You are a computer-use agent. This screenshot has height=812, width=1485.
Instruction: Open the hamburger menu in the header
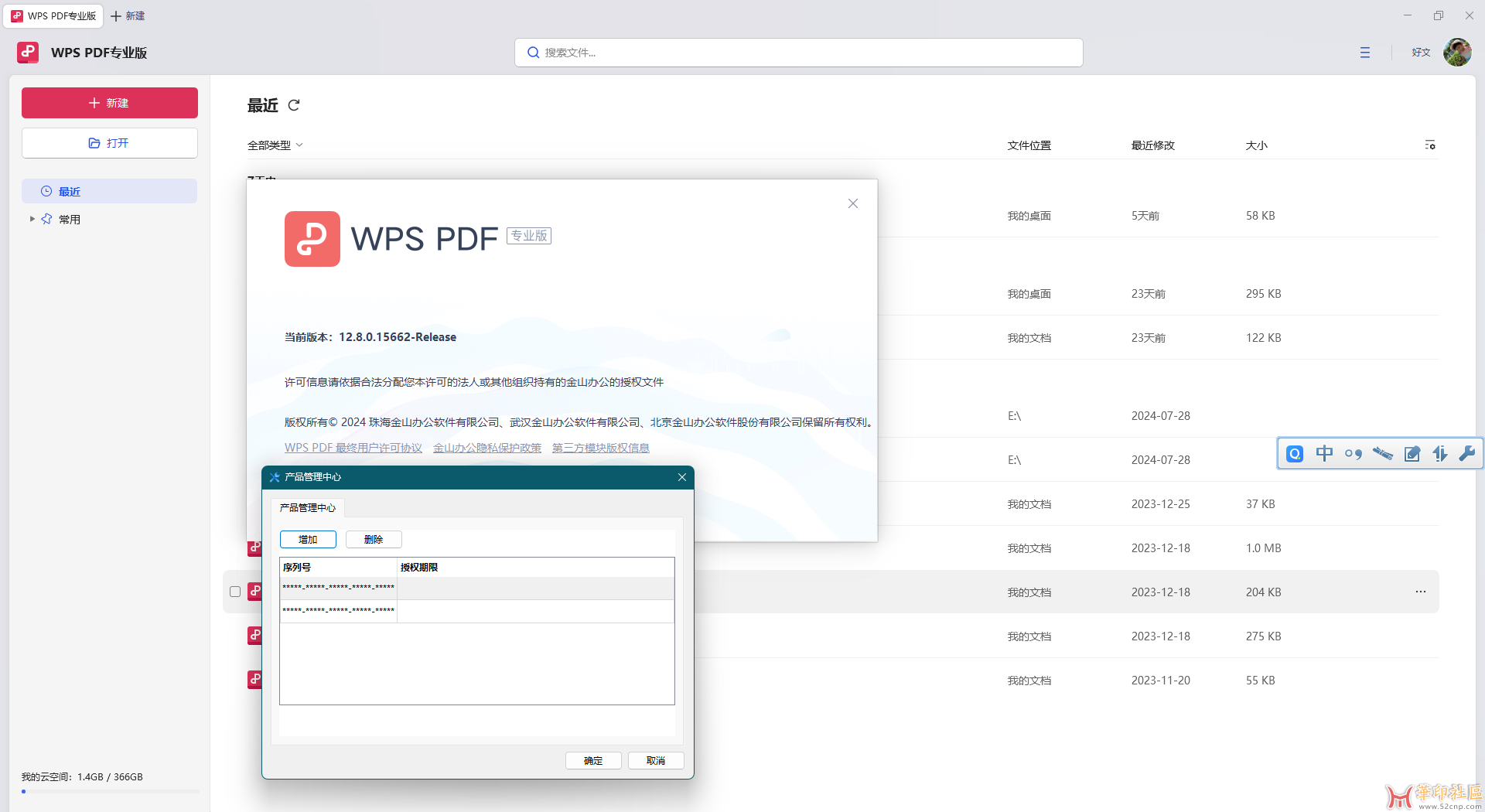[x=1364, y=53]
